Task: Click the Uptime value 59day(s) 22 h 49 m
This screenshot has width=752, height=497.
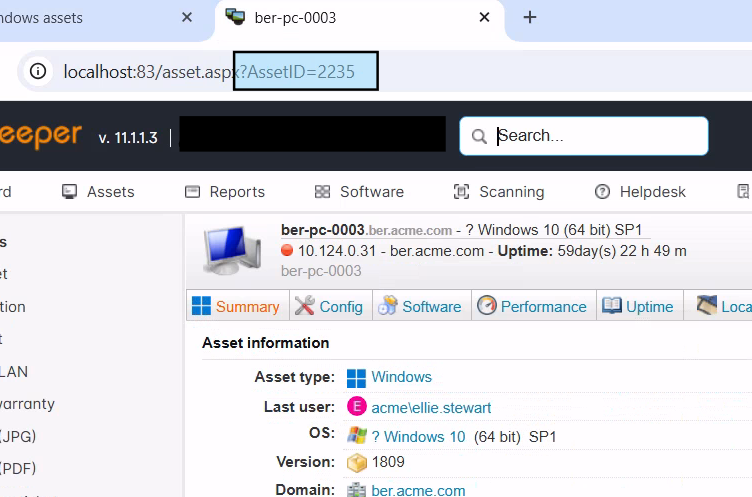Action: pyautogui.click(x=622, y=251)
